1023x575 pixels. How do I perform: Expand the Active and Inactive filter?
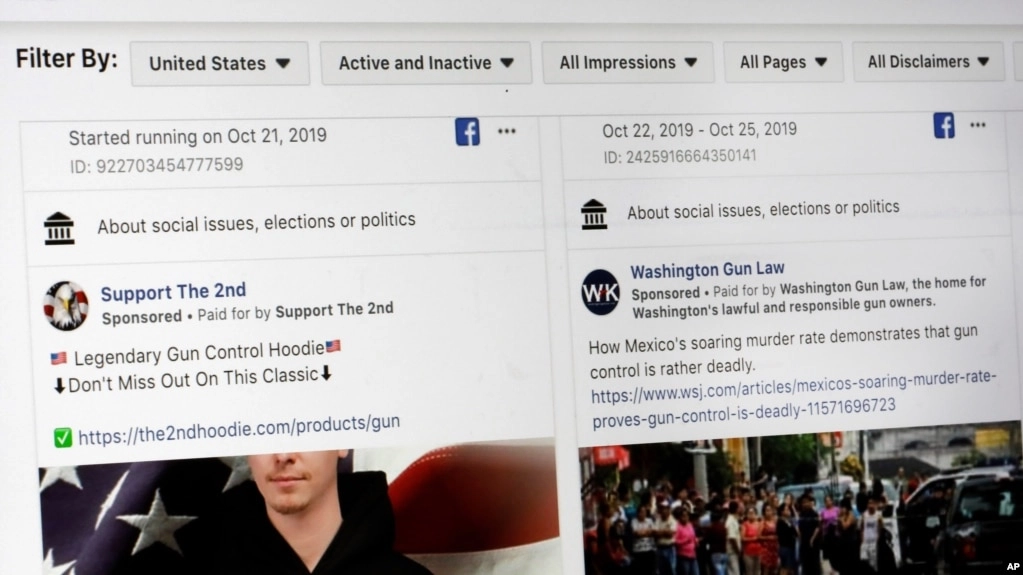pyautogui.click(x=426, y=63)
